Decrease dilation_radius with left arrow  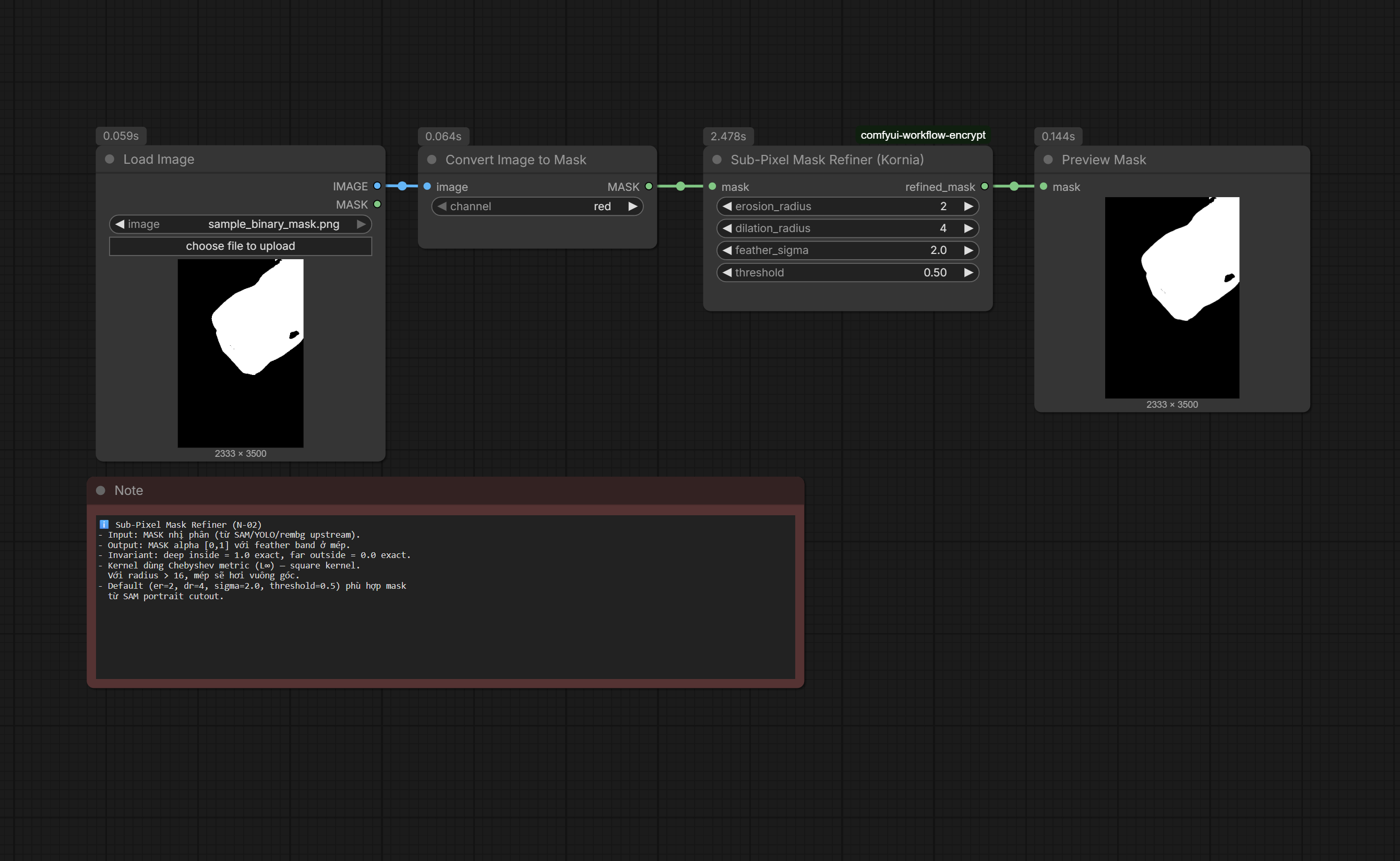click(x=726, y=228)
